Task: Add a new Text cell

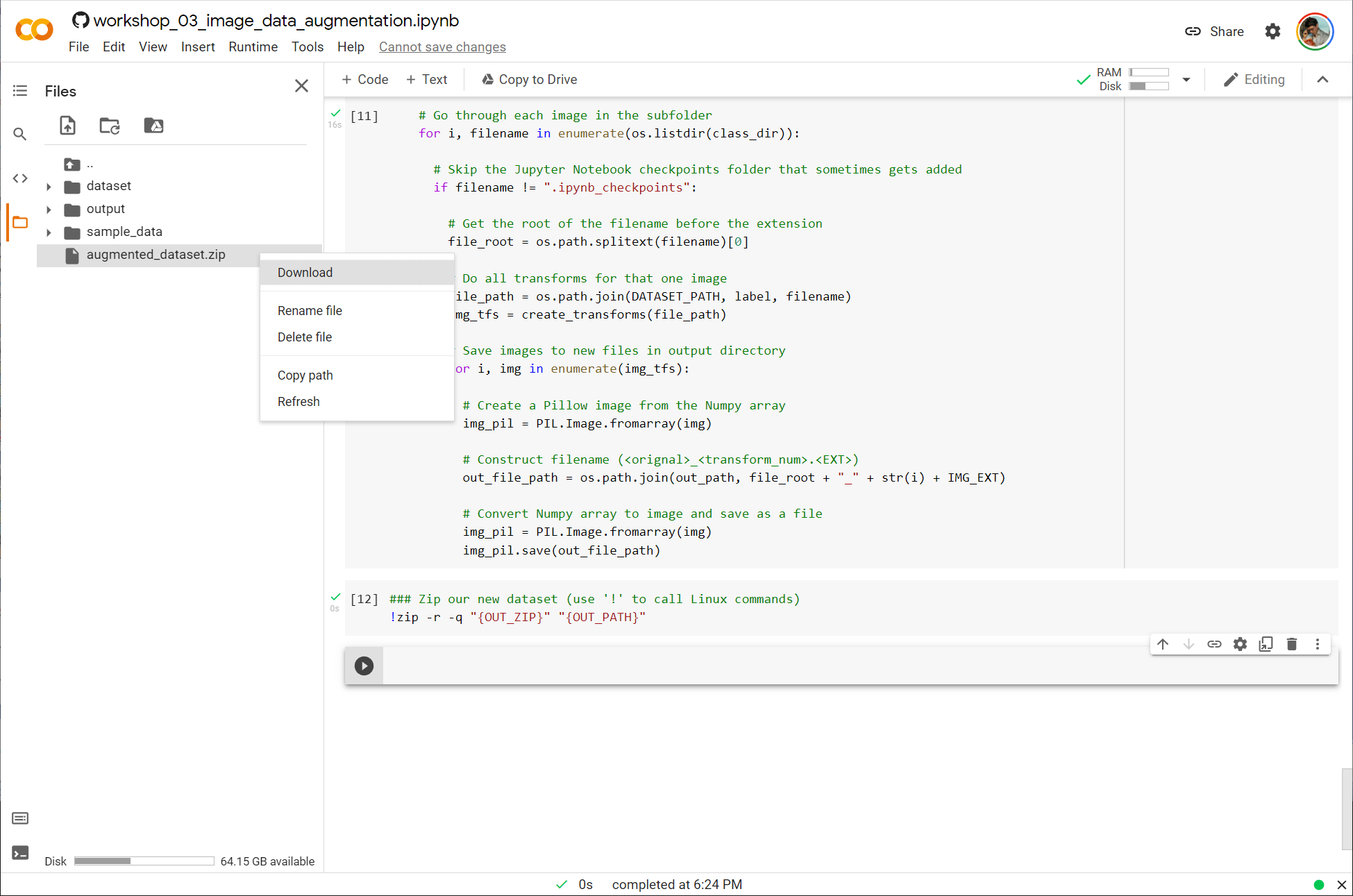Action: pyautogui.click(x=426, y=80)
